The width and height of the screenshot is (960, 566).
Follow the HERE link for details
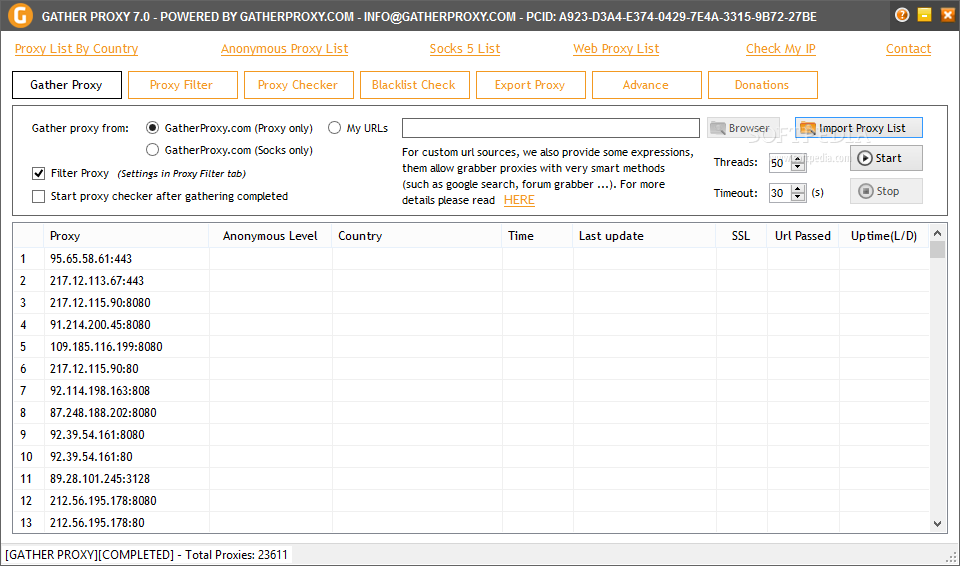coord(519,200)
